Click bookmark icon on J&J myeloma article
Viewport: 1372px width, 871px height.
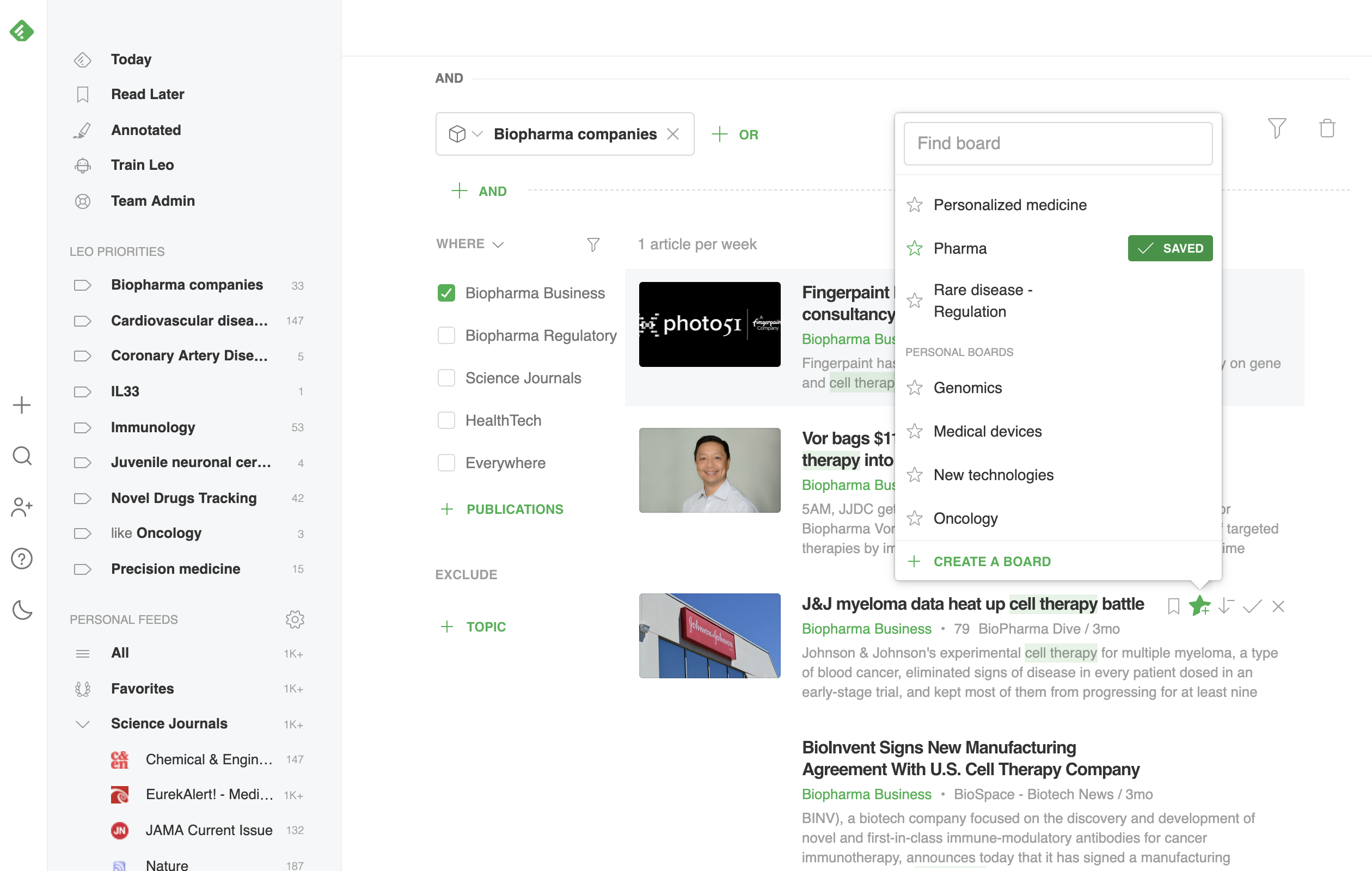[x=1173, y=606]
